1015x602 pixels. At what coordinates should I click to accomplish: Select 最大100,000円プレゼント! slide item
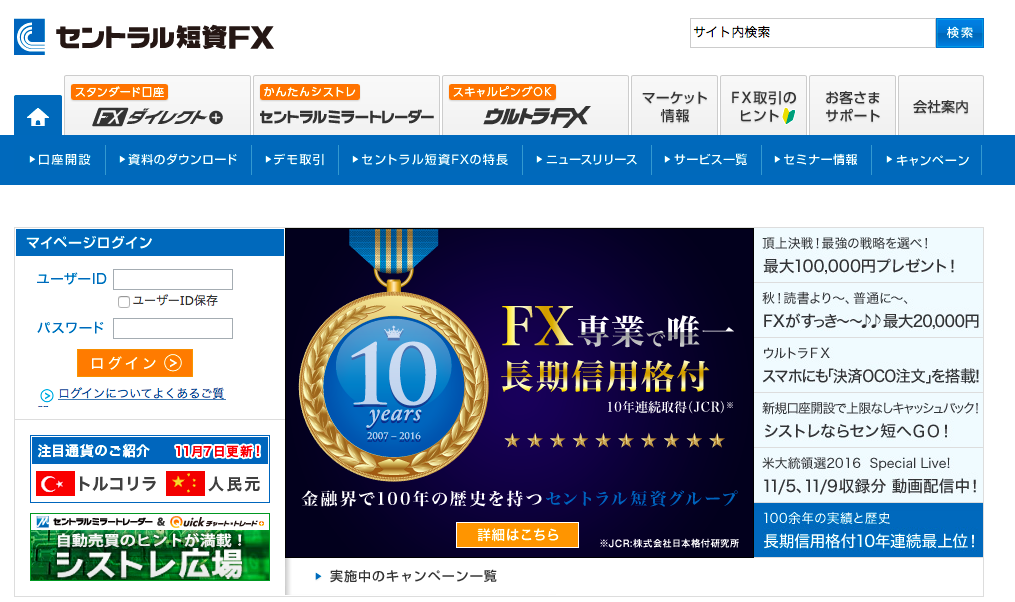(869, 255)
